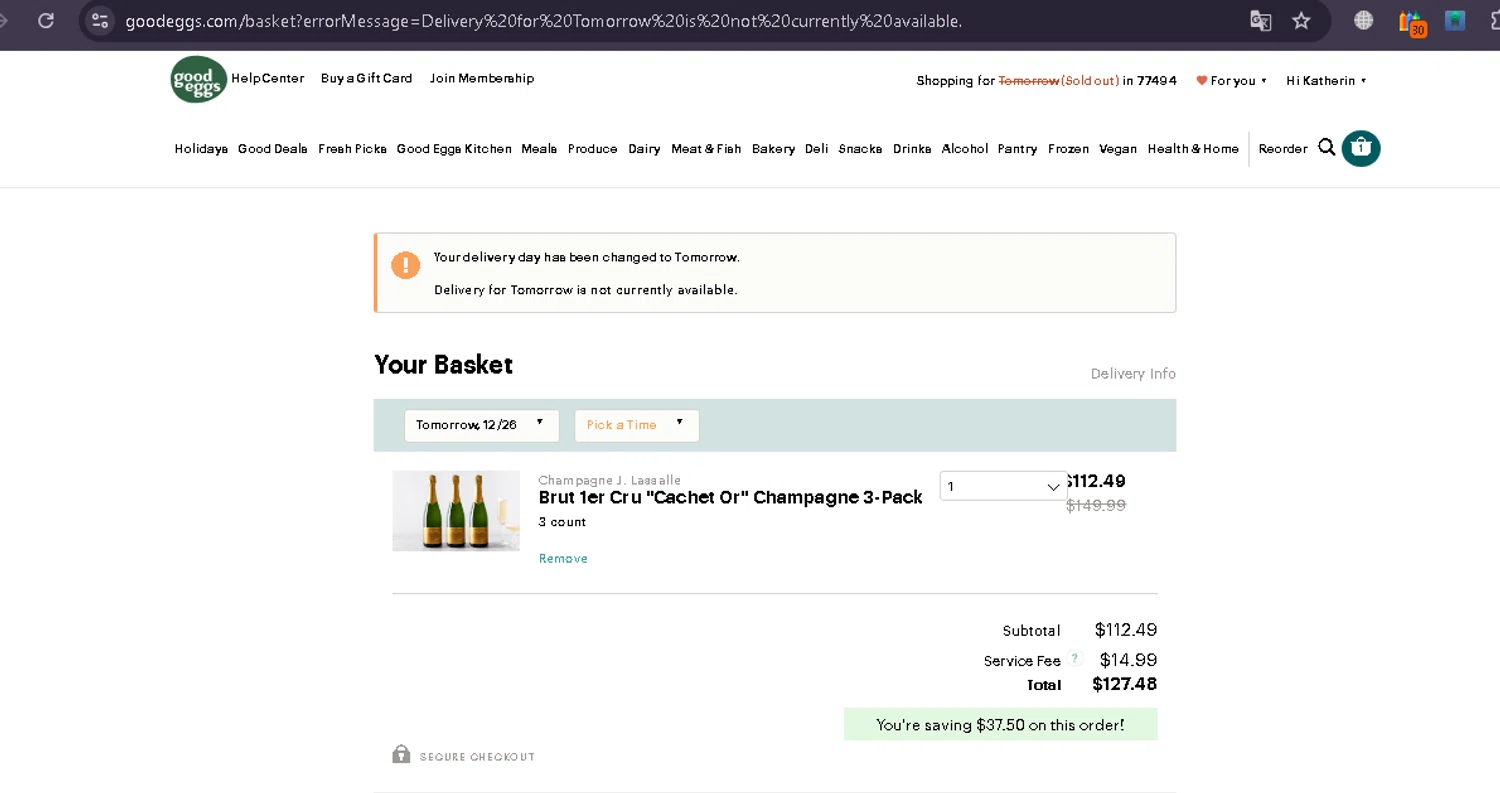Image resolution: width=1500 pixels, height=793 pixels.
Task: Click the orange heart next to For you
Action: pos(1201,81)
